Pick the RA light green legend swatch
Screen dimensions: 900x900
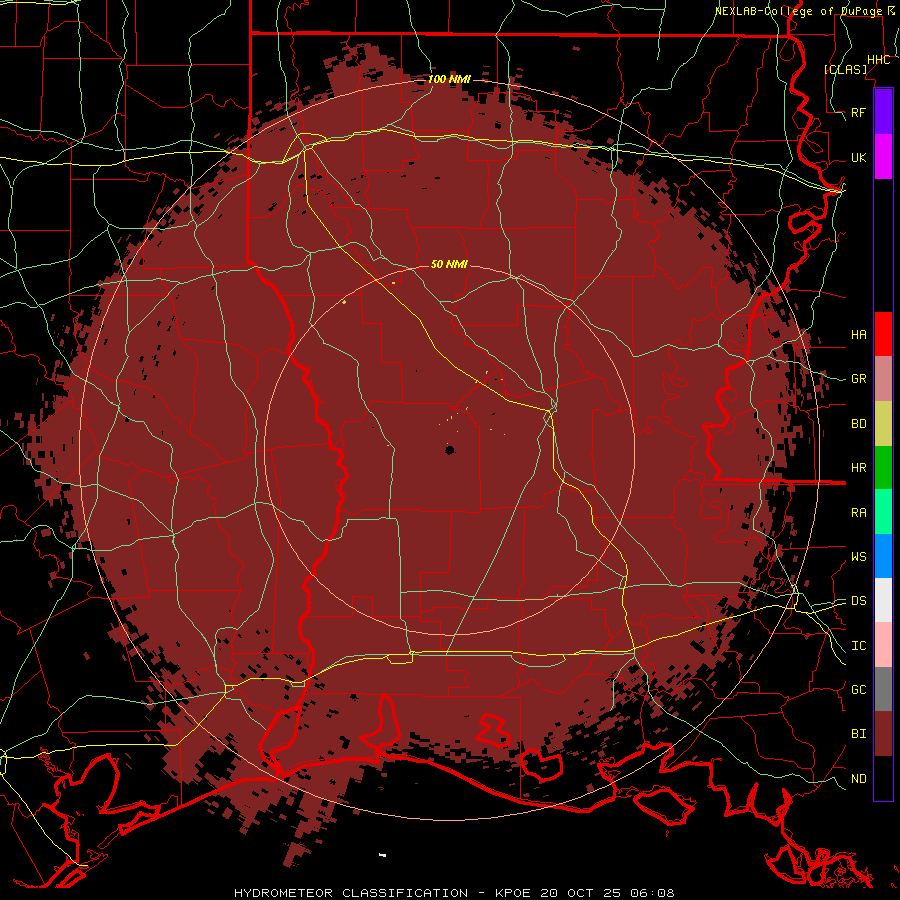pos(883,512)
